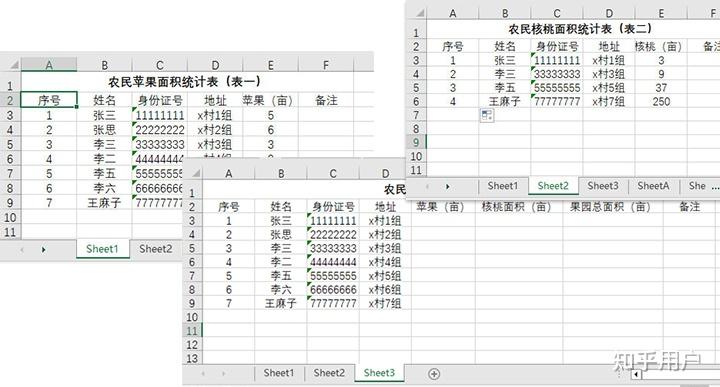
Task: Open Sheet1 tab in table one window
Action: click(x=102, y=249)
